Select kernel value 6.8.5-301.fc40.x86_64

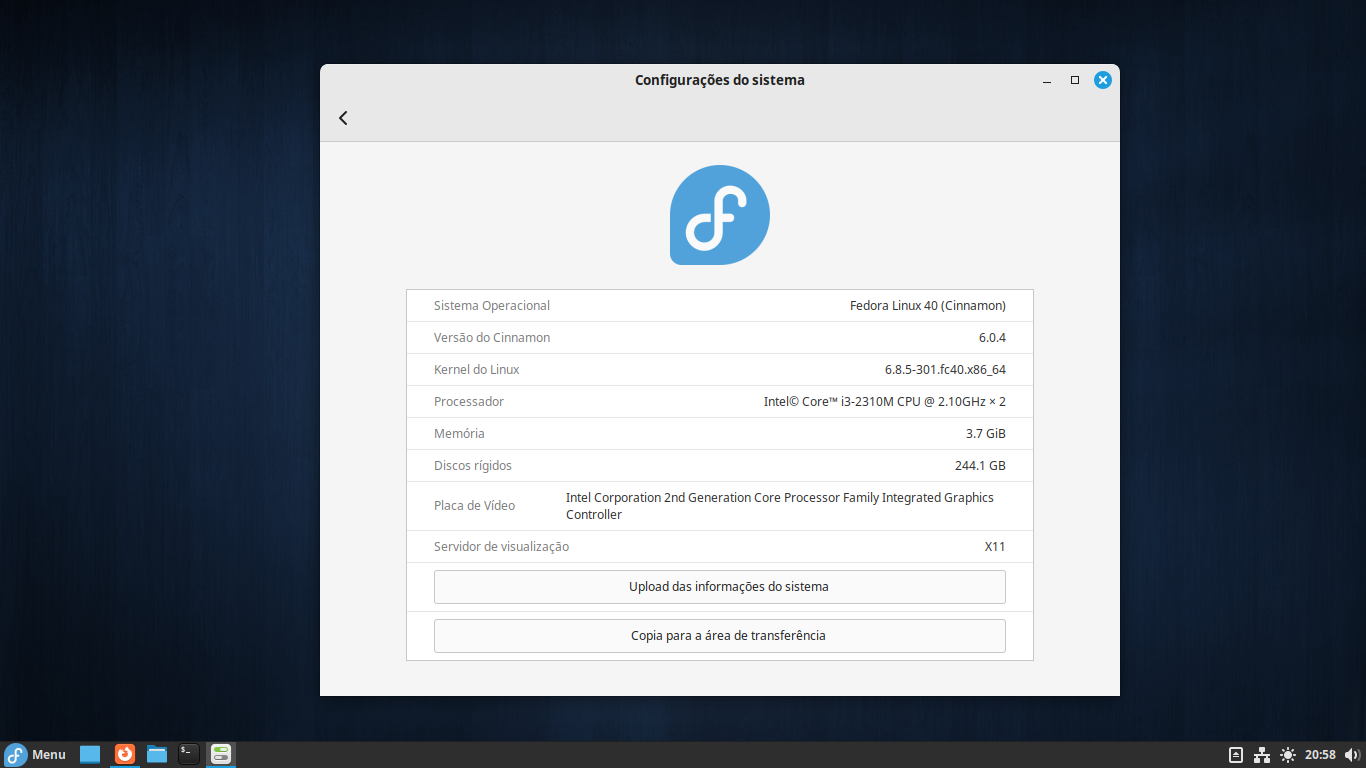click(x=945, y=370)
